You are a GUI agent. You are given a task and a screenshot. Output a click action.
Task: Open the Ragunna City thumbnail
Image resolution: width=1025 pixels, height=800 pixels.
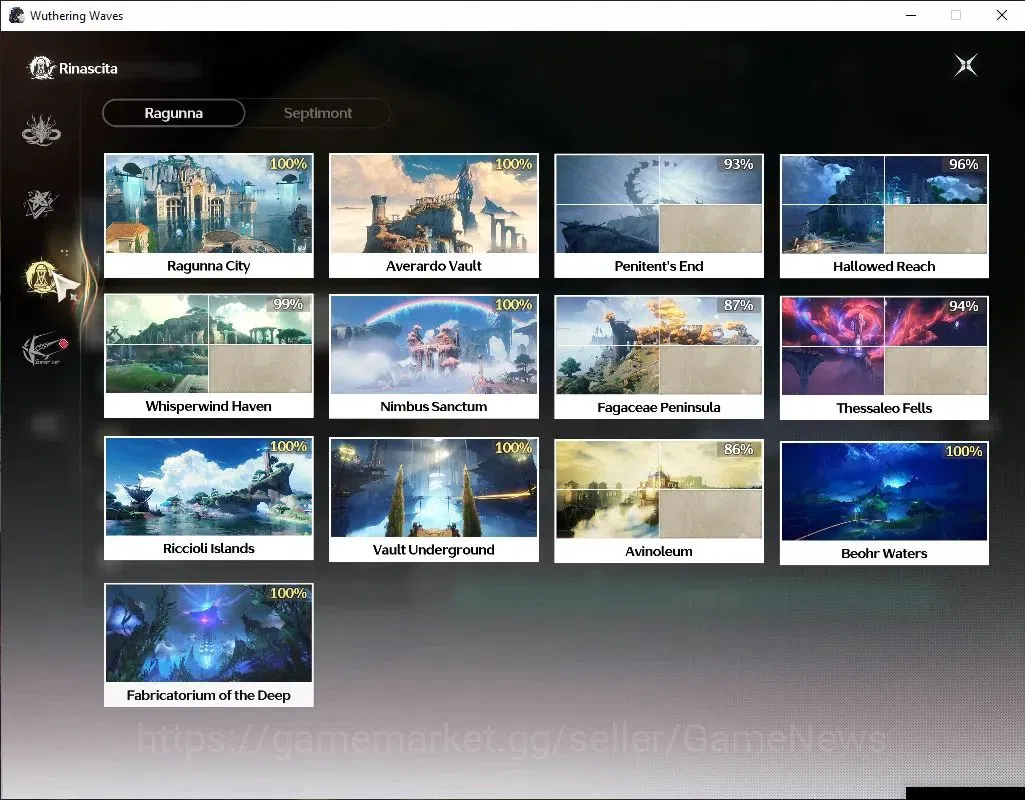coord(209,215)
